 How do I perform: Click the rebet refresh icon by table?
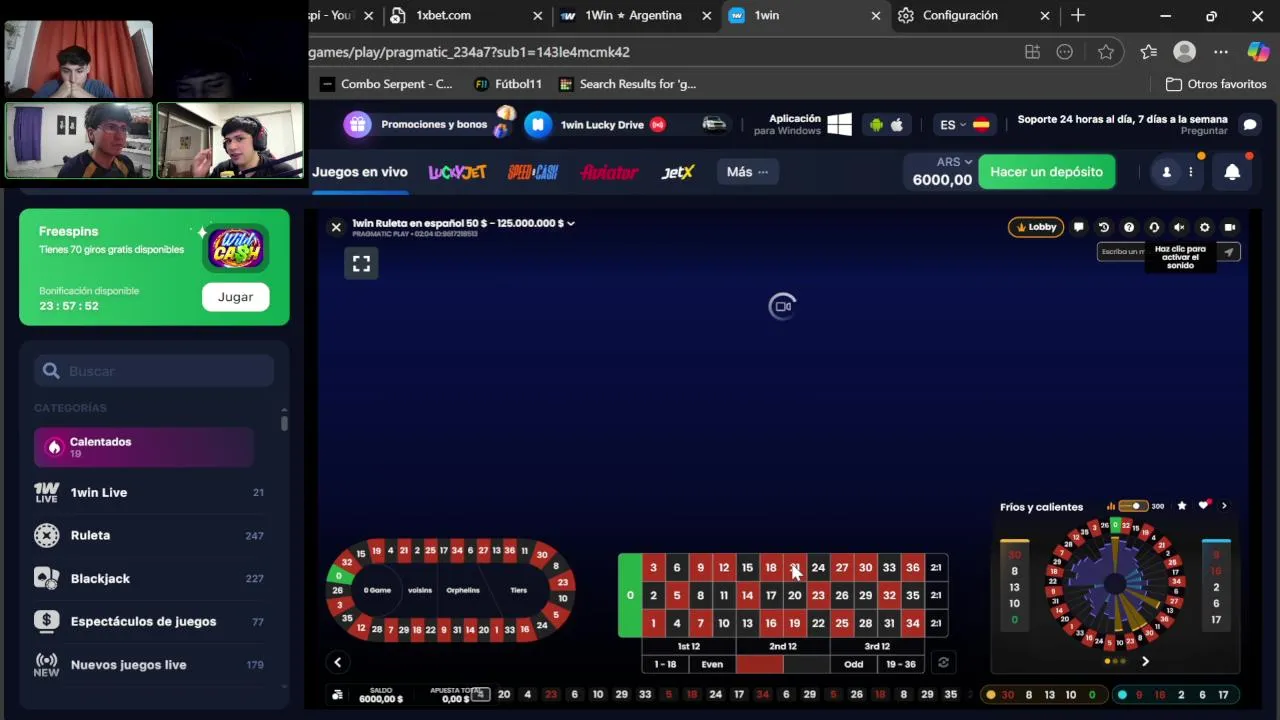[942, 662]
